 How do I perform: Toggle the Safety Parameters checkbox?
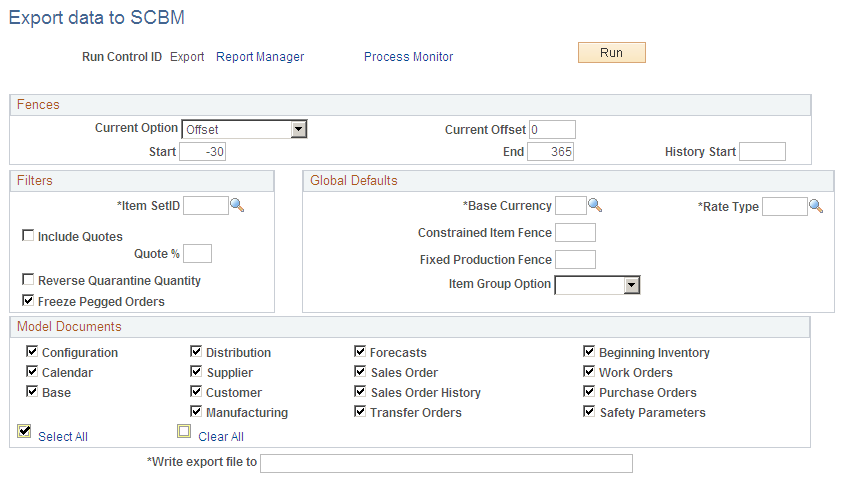[x=589, y=411]
